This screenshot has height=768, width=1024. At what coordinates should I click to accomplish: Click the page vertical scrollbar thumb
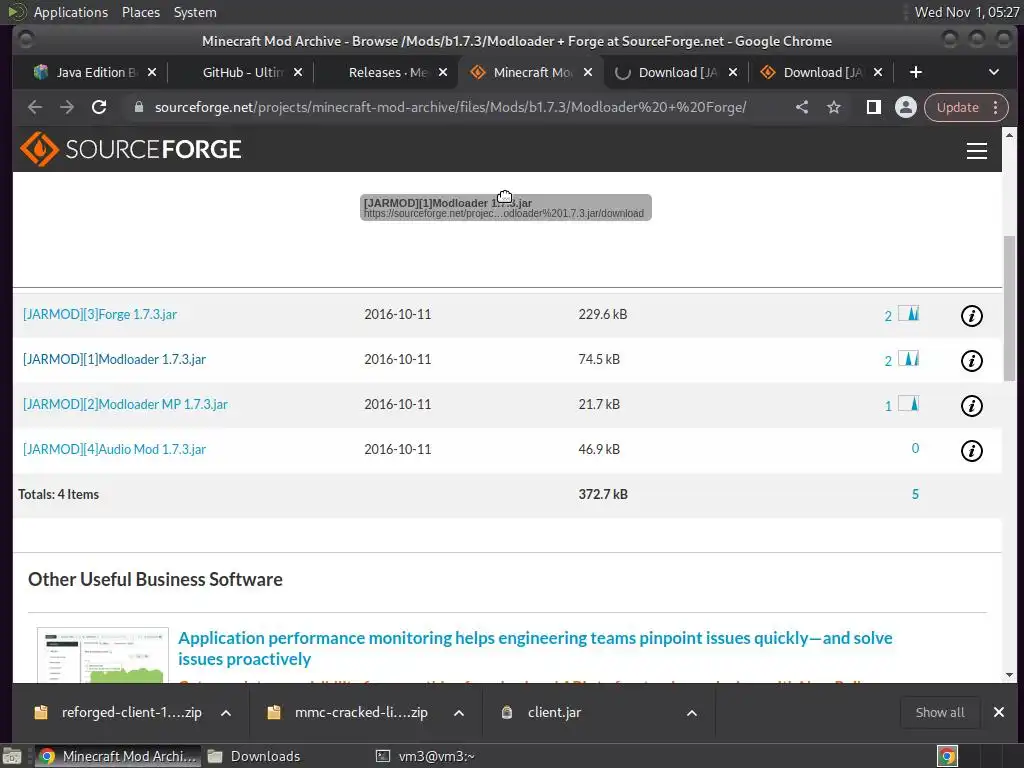click(x=1010, y=307)
